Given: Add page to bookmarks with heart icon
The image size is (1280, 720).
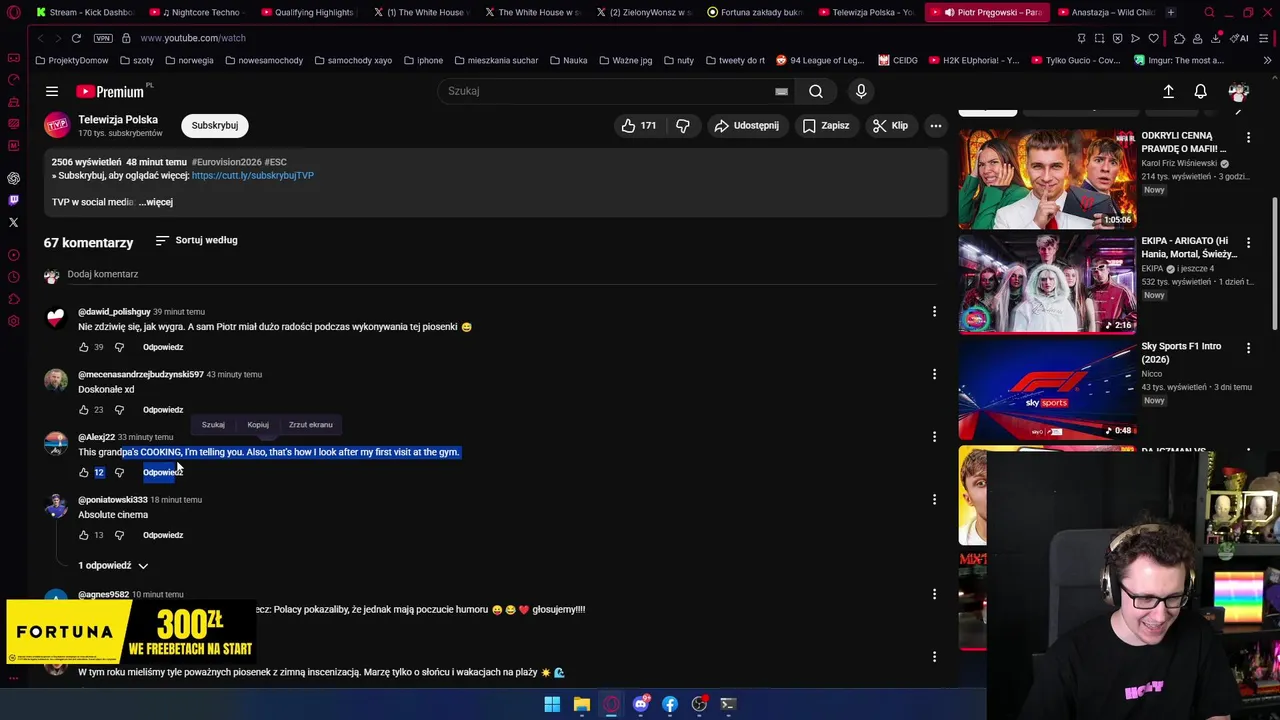Looking at the screenshot, I should [x=1153, y=38].
